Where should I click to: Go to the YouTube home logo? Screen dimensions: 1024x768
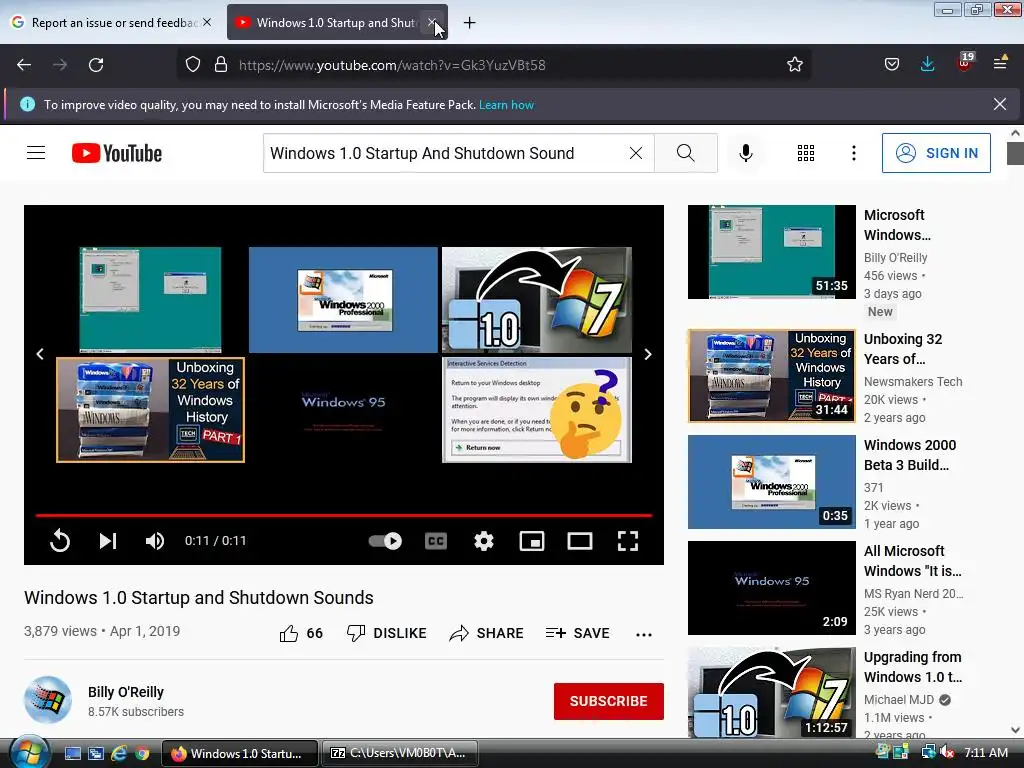click(x=116, y=153)
